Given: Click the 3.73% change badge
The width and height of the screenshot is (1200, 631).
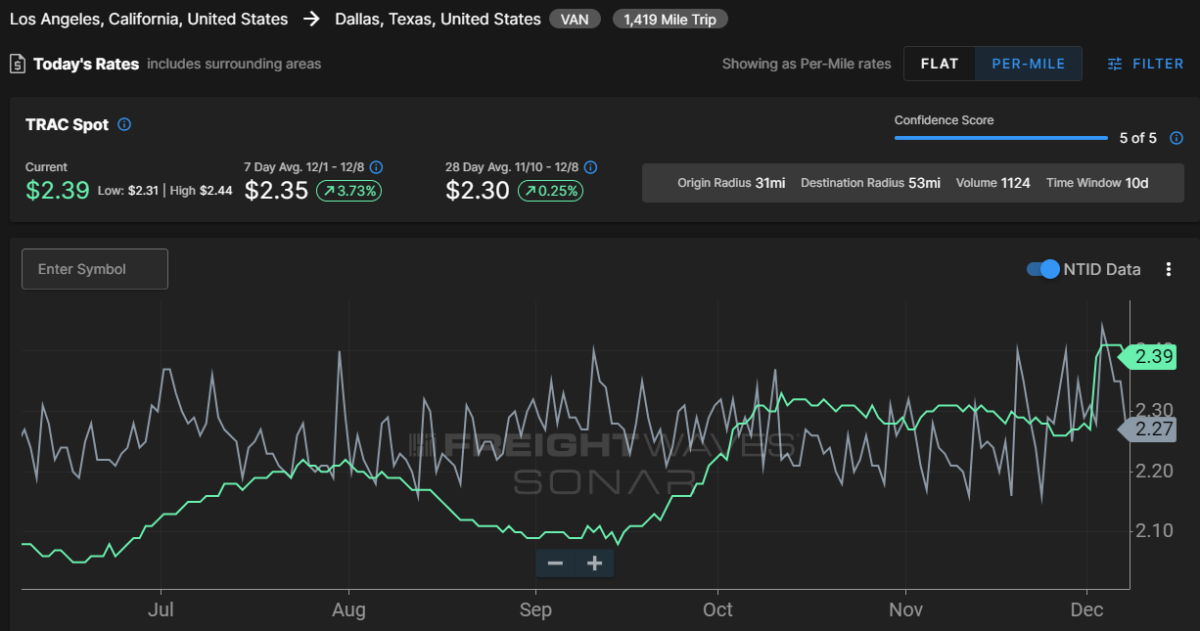Looking at the screenshot, I should 349,191.
